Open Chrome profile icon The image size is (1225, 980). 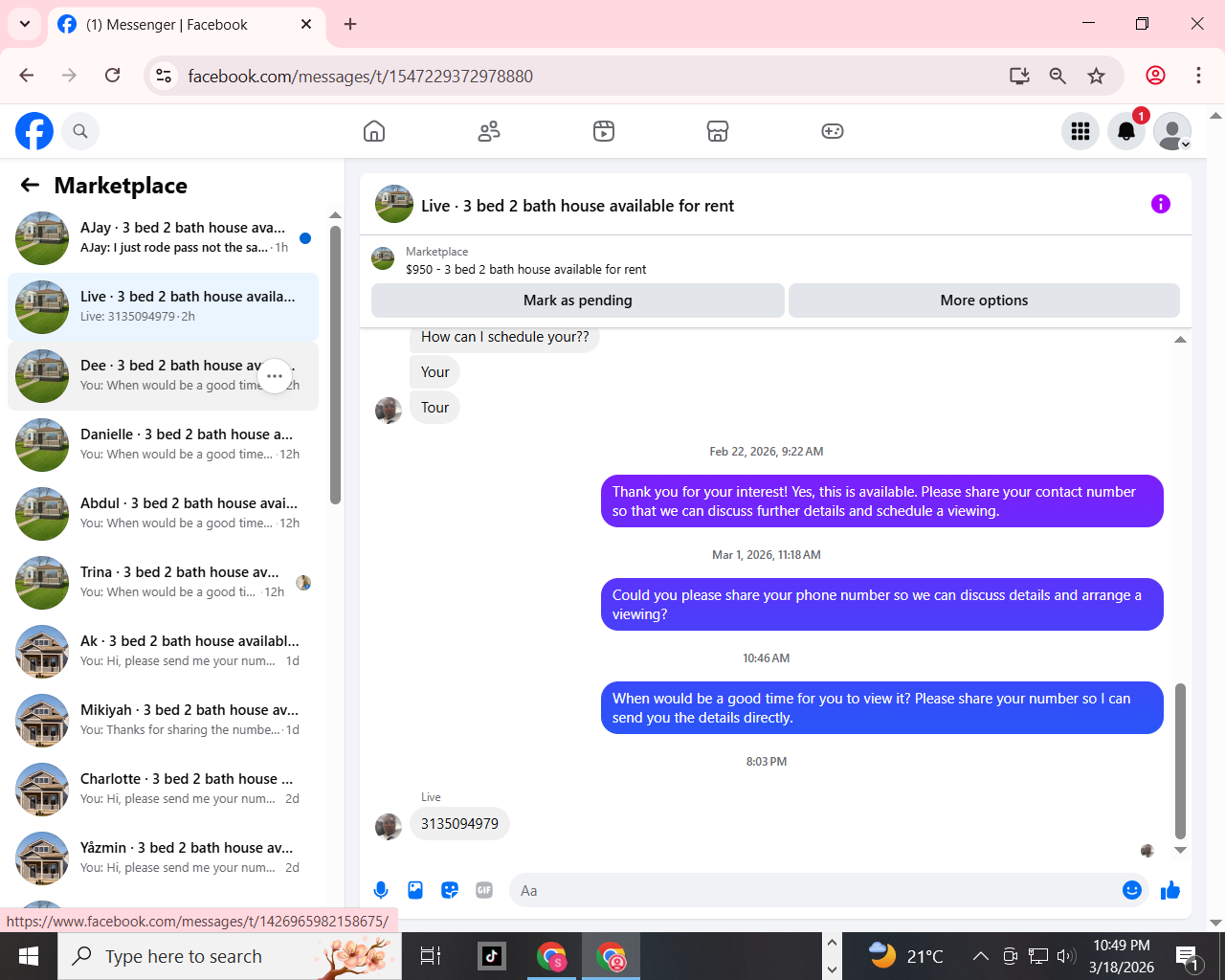(1155, 76)
